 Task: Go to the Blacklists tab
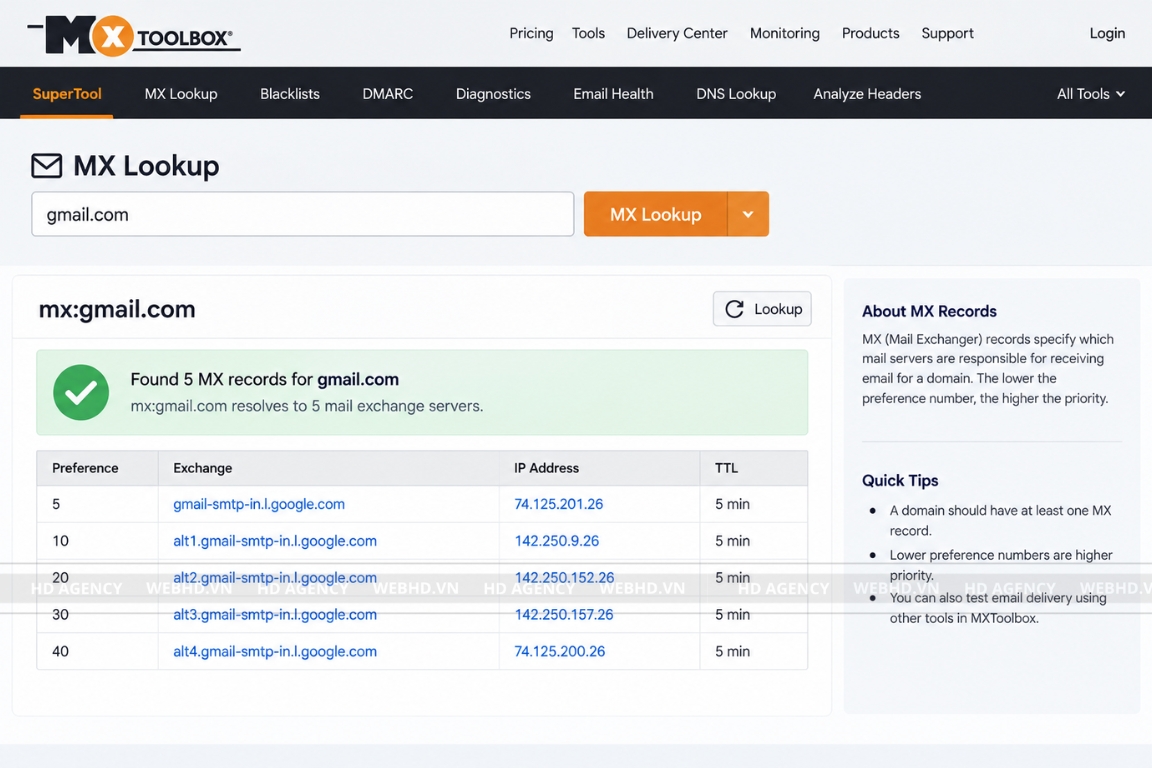point(289,93)
